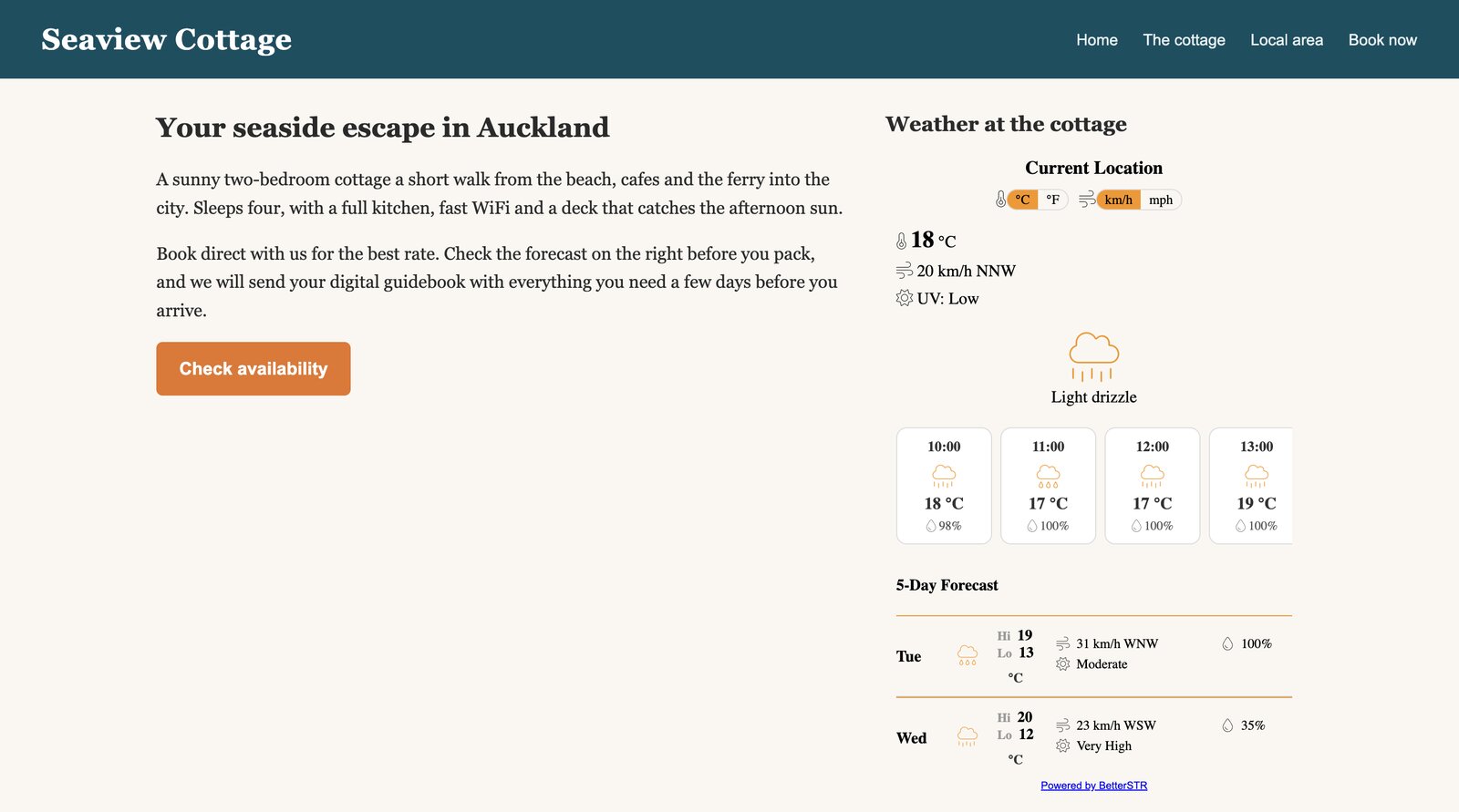Click the thermometer icon next to 18 °C

coord(901,241)
